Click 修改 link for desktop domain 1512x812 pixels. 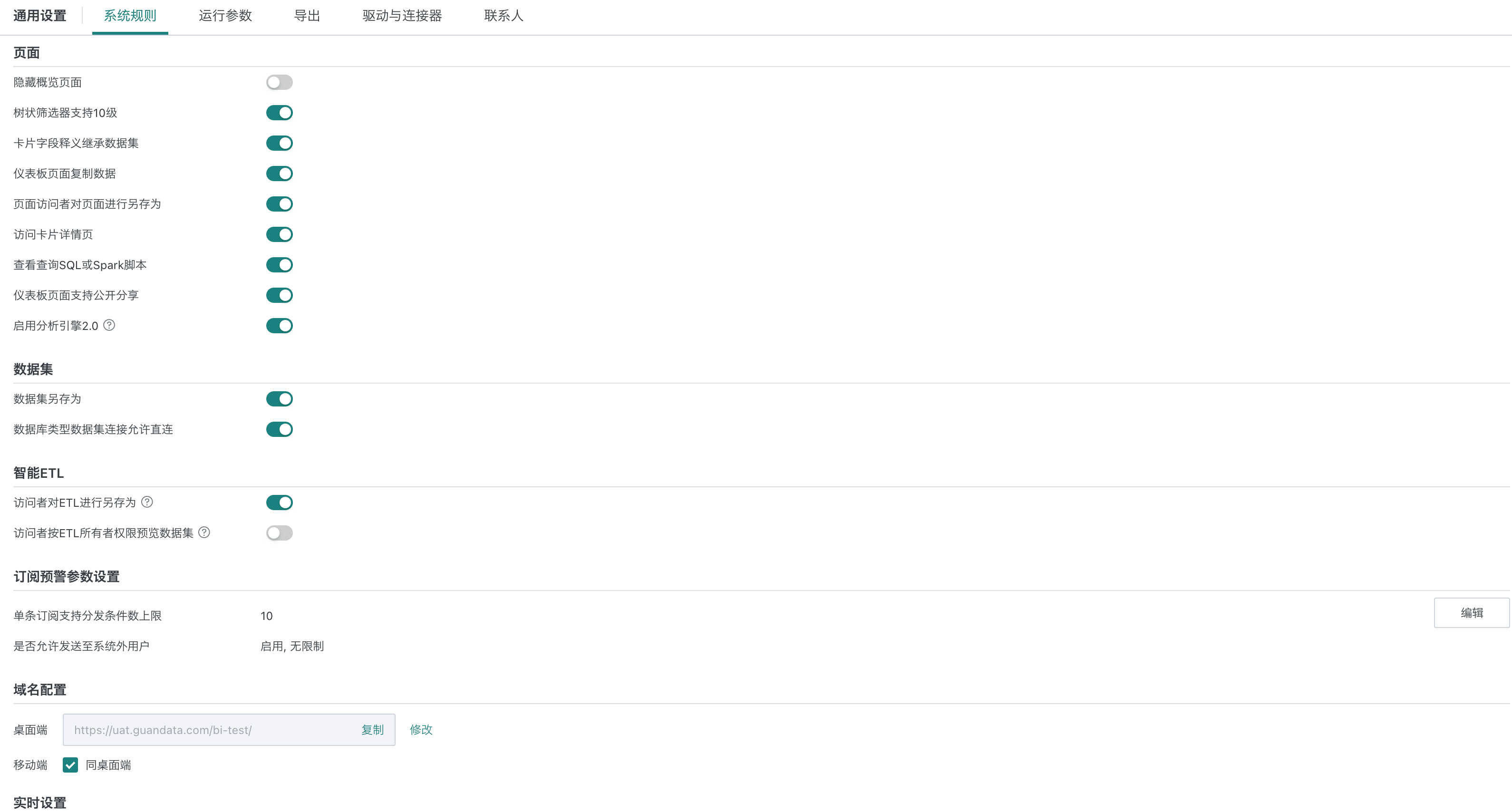click(421, 730)
